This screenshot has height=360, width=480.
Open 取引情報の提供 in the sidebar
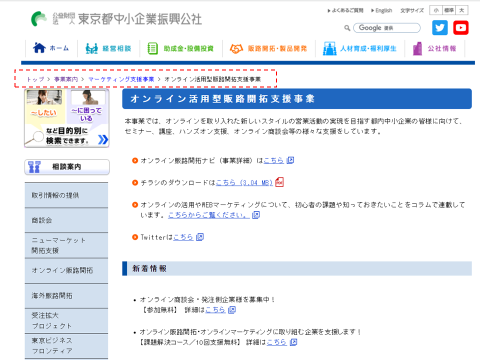(x=66, y=195)
